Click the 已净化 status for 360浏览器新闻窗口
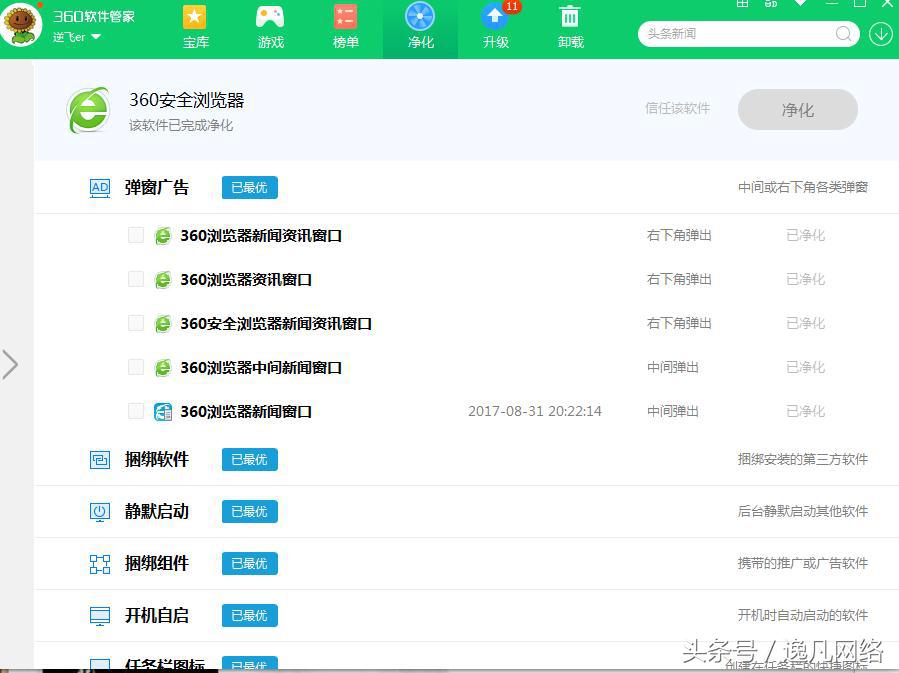This screenshot has height=673, width=899. click(x=806, y=412)
